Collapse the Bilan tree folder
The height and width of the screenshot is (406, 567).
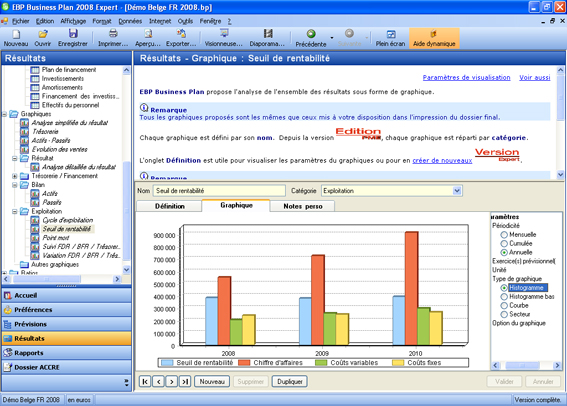tap(15, 185)
